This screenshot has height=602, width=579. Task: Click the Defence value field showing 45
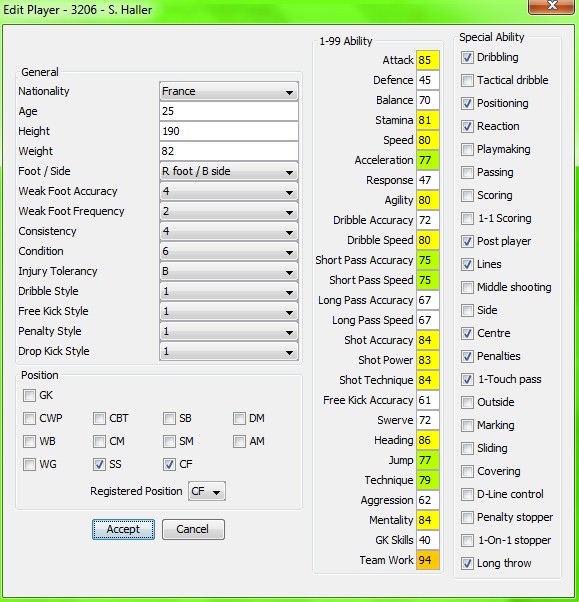pyautogui.click(x=428, y=80)
